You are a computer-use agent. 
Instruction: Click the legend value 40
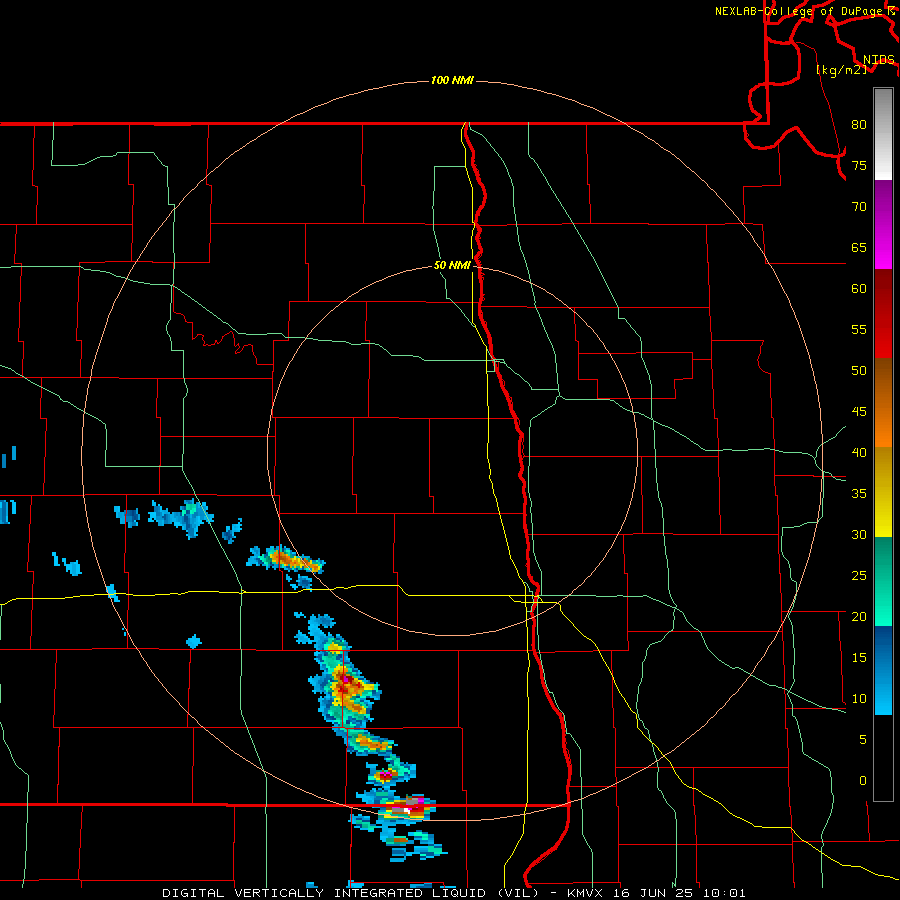coord(859,452)
